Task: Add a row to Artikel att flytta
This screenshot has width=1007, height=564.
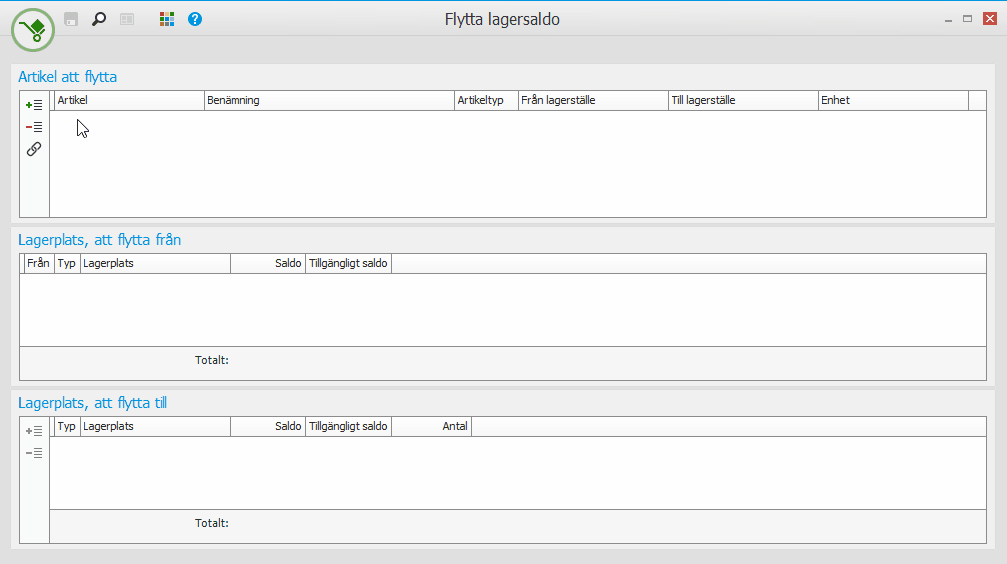Action: pos(34,105)
